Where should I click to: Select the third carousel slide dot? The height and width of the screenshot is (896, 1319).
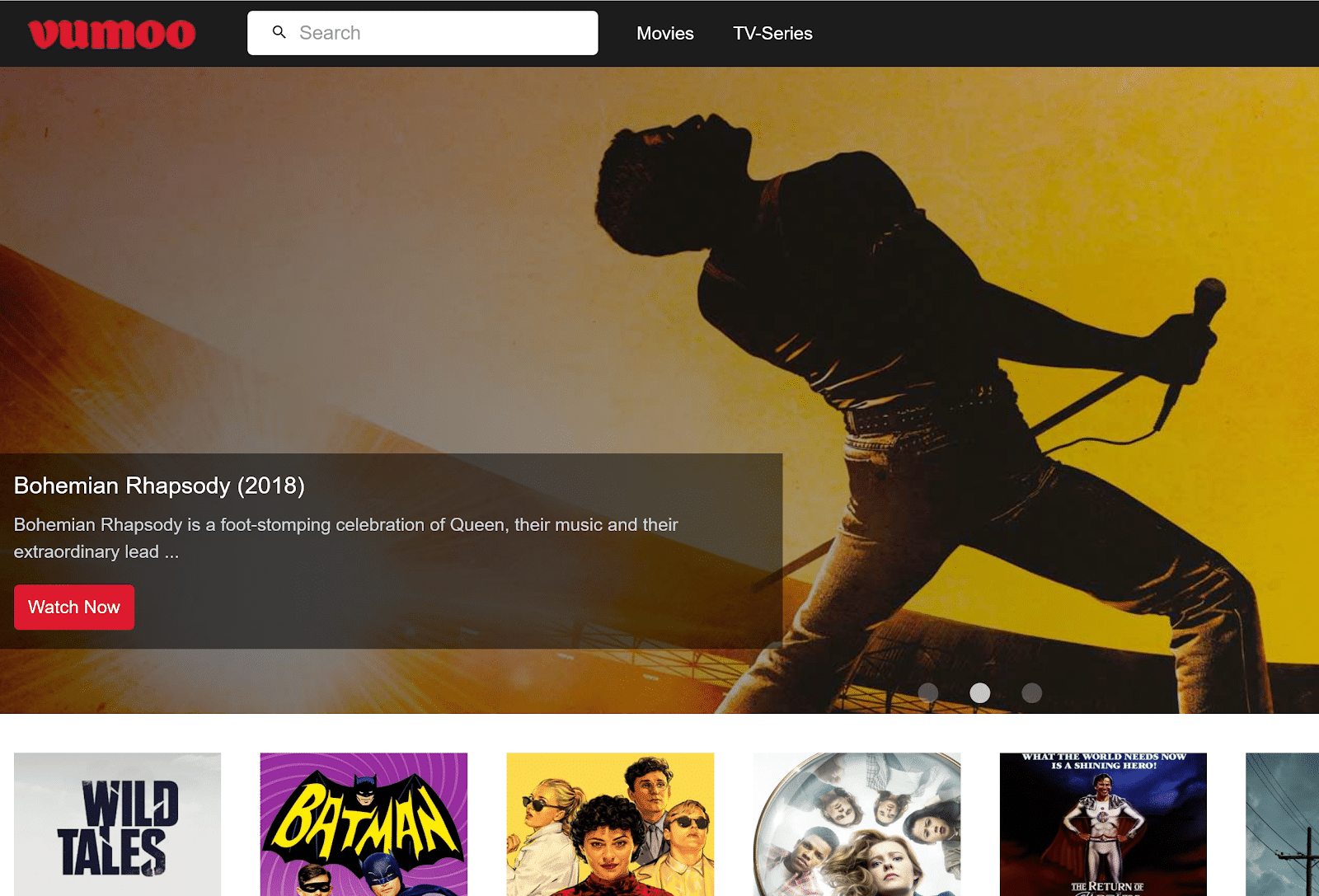[x=1032, y=692]
